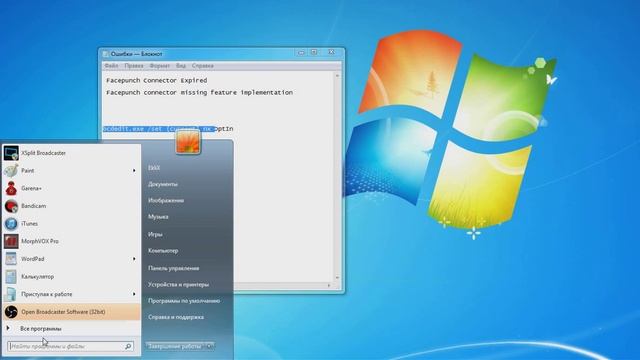
Task: Start Garena+ from the Start menu
Action: pos(71,188)
